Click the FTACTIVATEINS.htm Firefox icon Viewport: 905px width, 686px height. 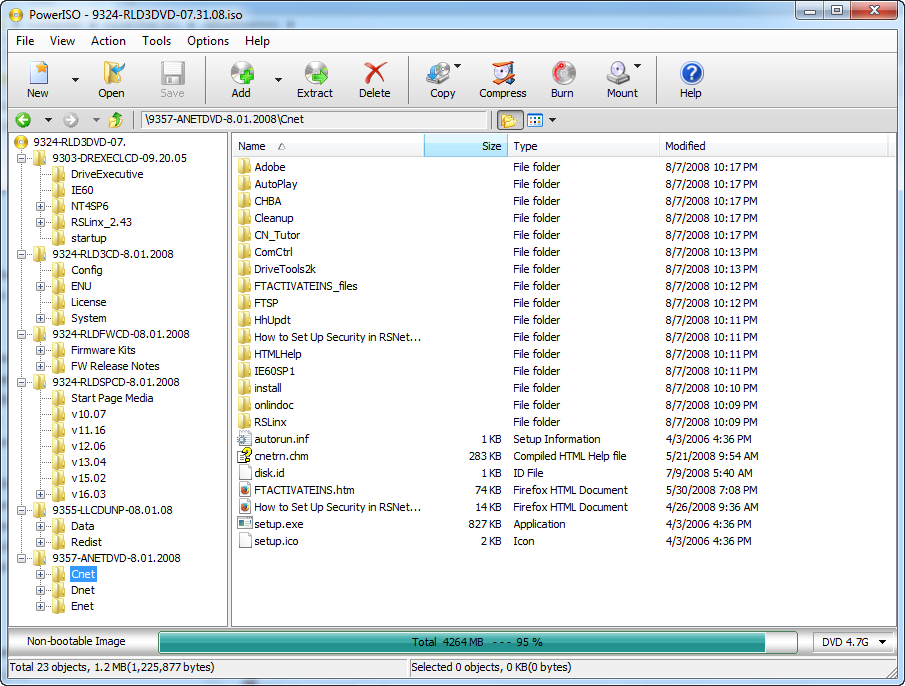pyautogui.click(x=245, y=490)
